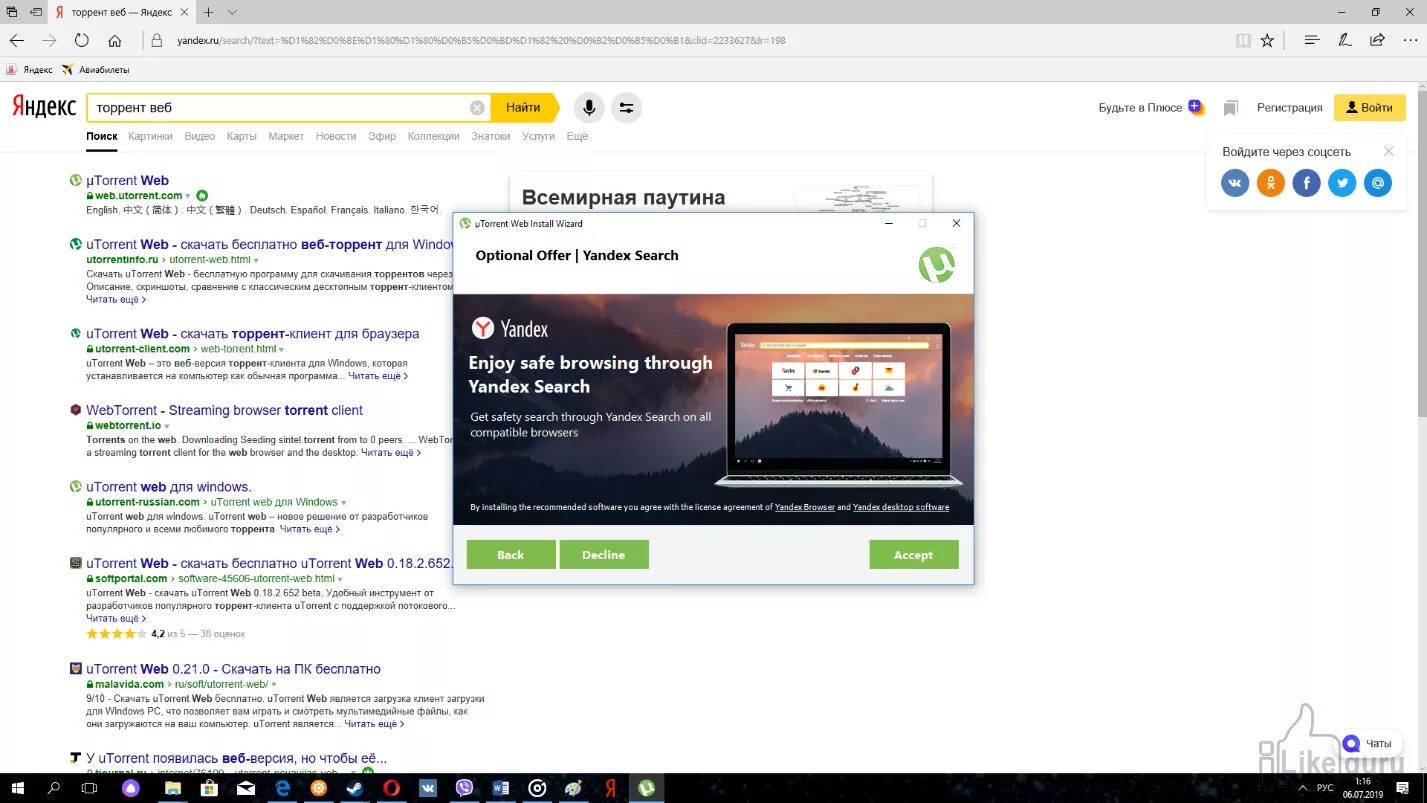
Task: Sign in with the VK social icon
Action: 1235,183
